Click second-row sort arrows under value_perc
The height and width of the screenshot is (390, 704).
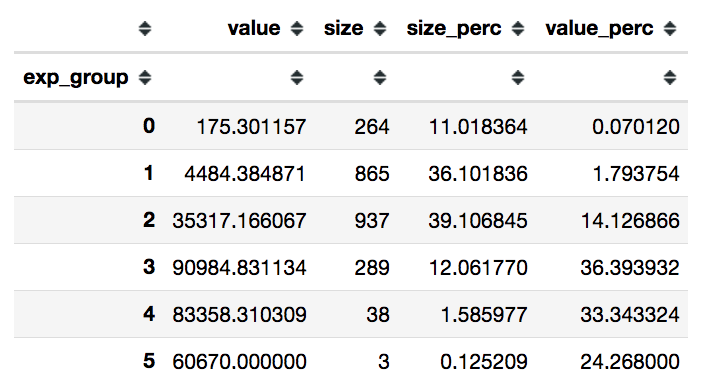[x=670, y=78]
